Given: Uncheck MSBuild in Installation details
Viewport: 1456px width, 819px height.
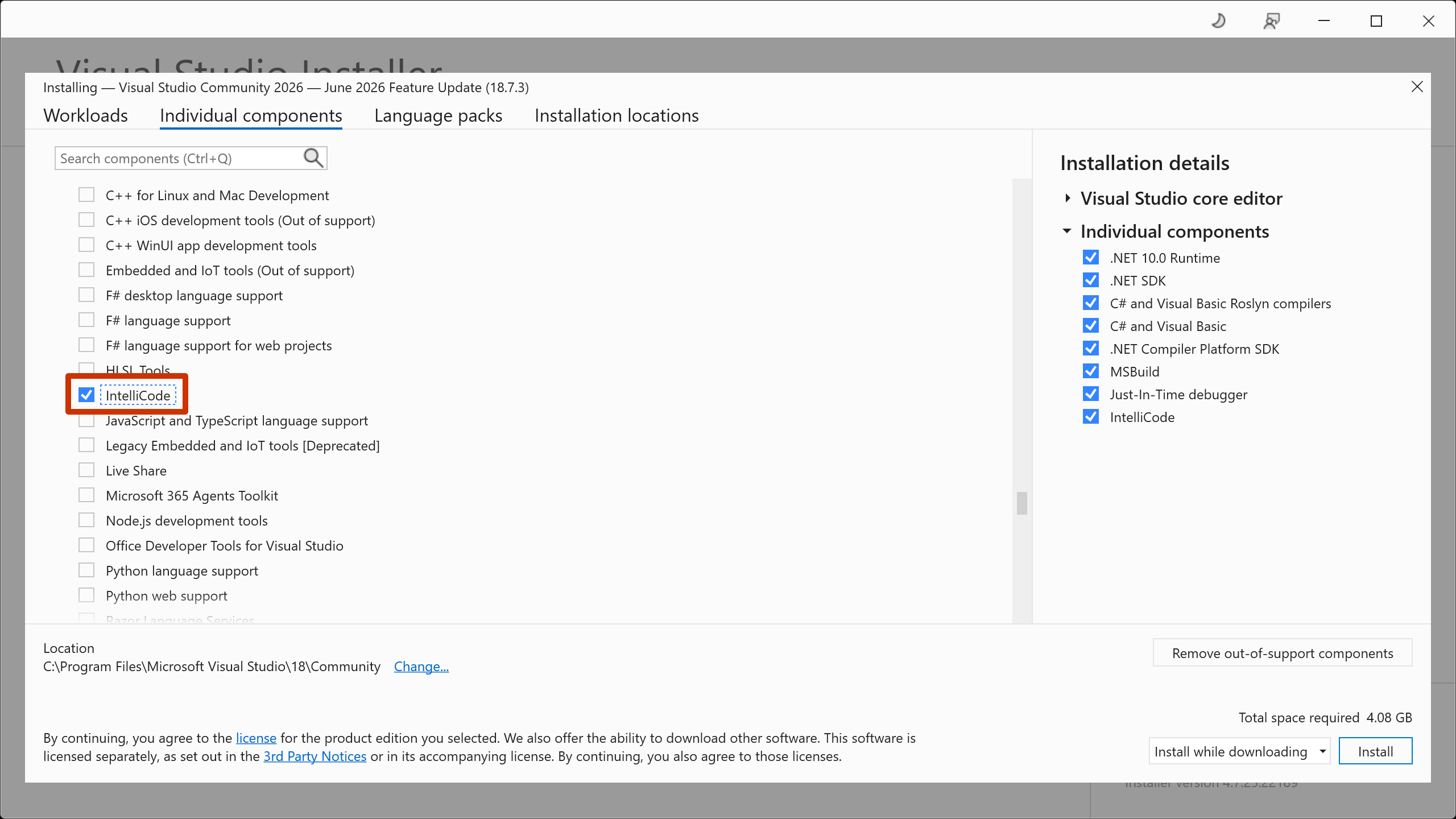Looking at the screenshot, I should [1091, 371].
